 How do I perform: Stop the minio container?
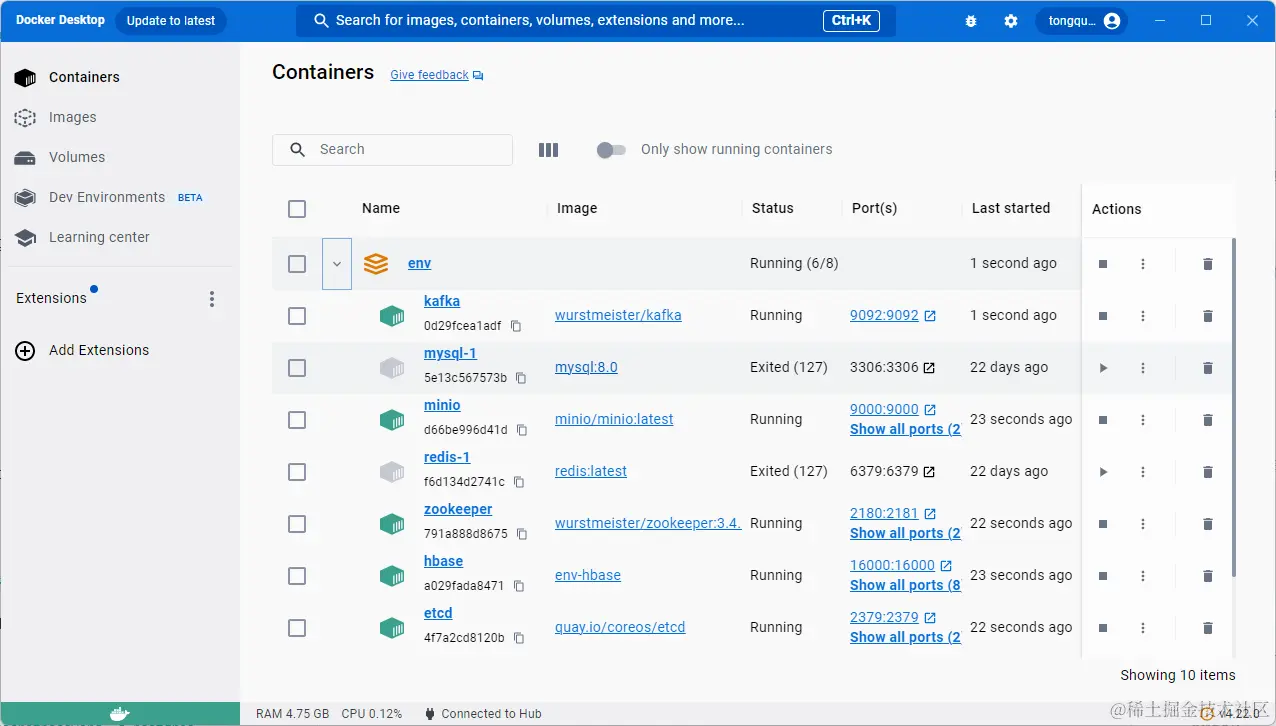[x=1103, y=420]
